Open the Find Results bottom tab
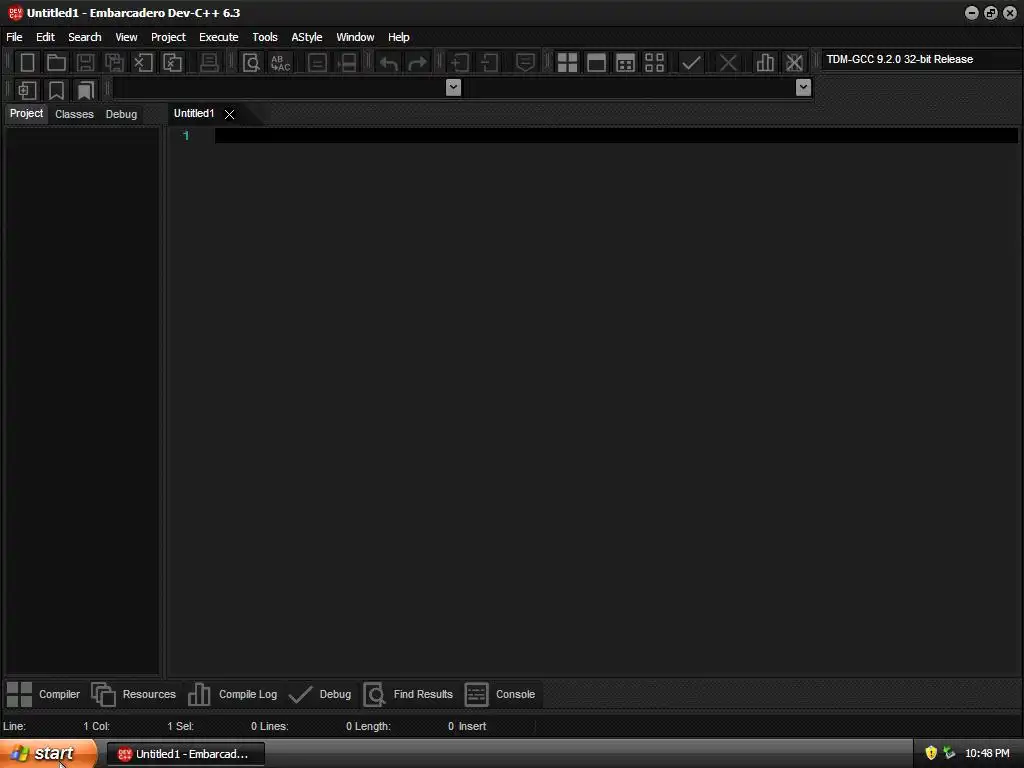 click(x=408, y=694)
